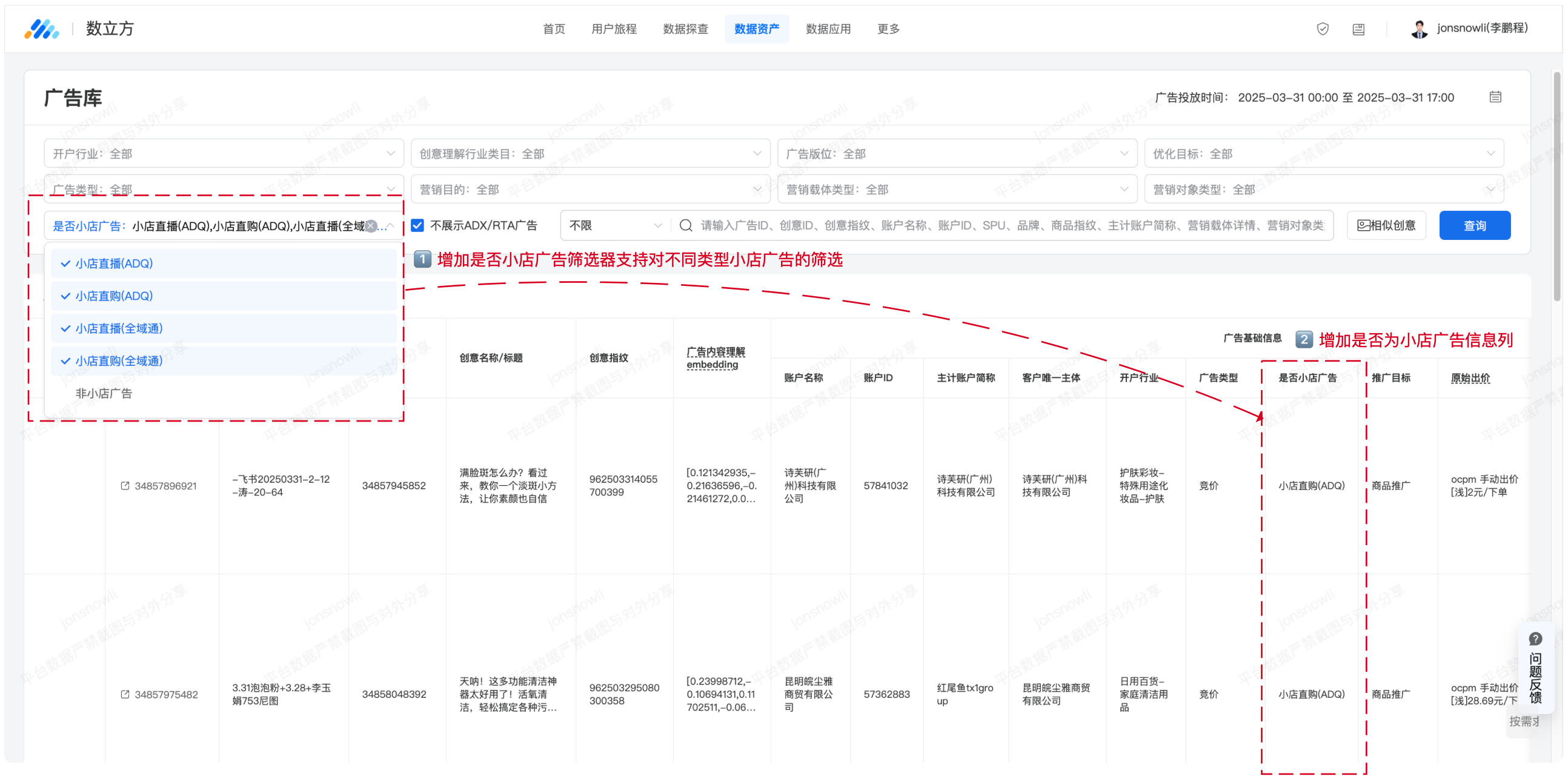This screenshot has height=779, width=1568.
Task: Open the calendar icon for 广告投放时间
Action: [x=1495, y=98]
